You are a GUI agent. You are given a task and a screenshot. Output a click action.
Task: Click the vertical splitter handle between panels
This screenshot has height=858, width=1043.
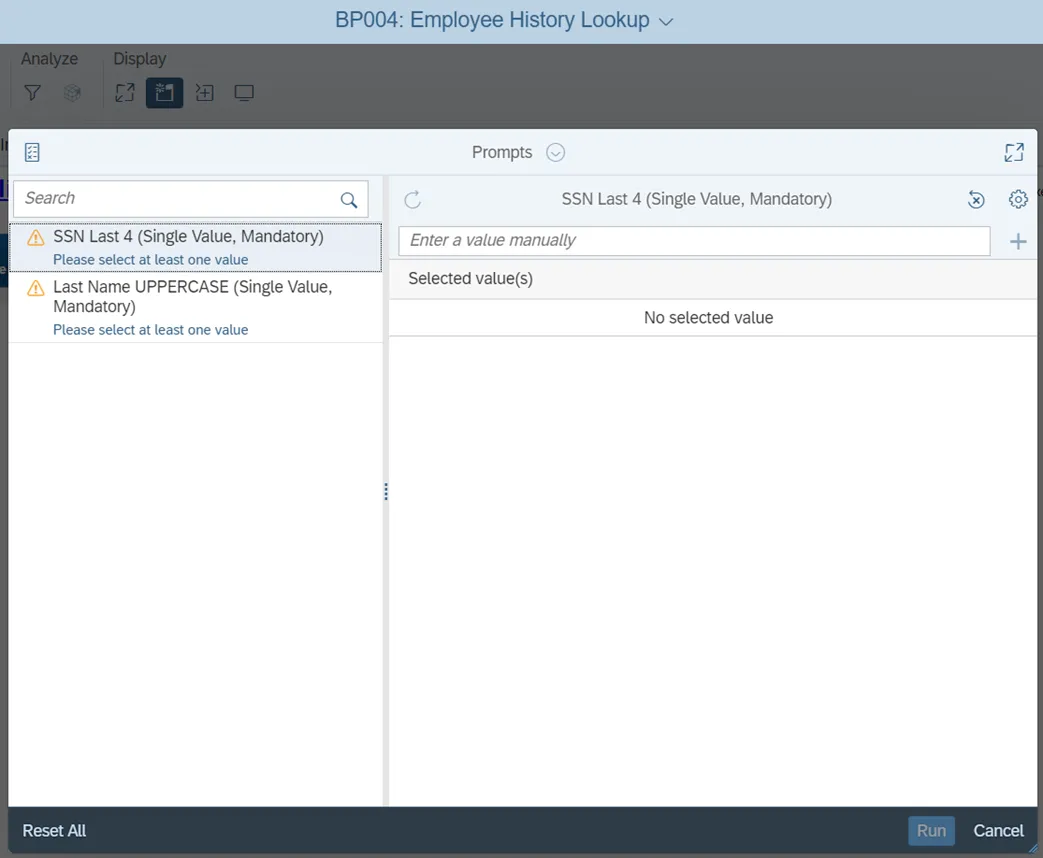(386, 492)
